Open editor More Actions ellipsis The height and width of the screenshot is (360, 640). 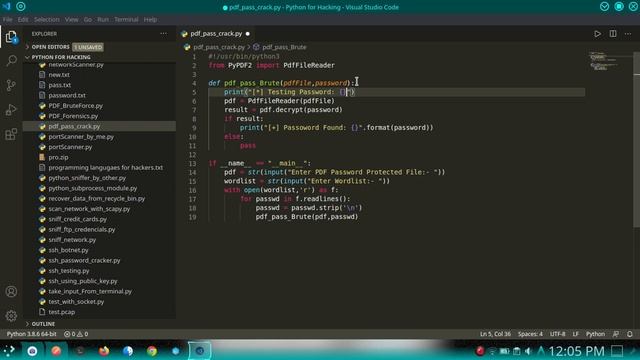[628, 34]
